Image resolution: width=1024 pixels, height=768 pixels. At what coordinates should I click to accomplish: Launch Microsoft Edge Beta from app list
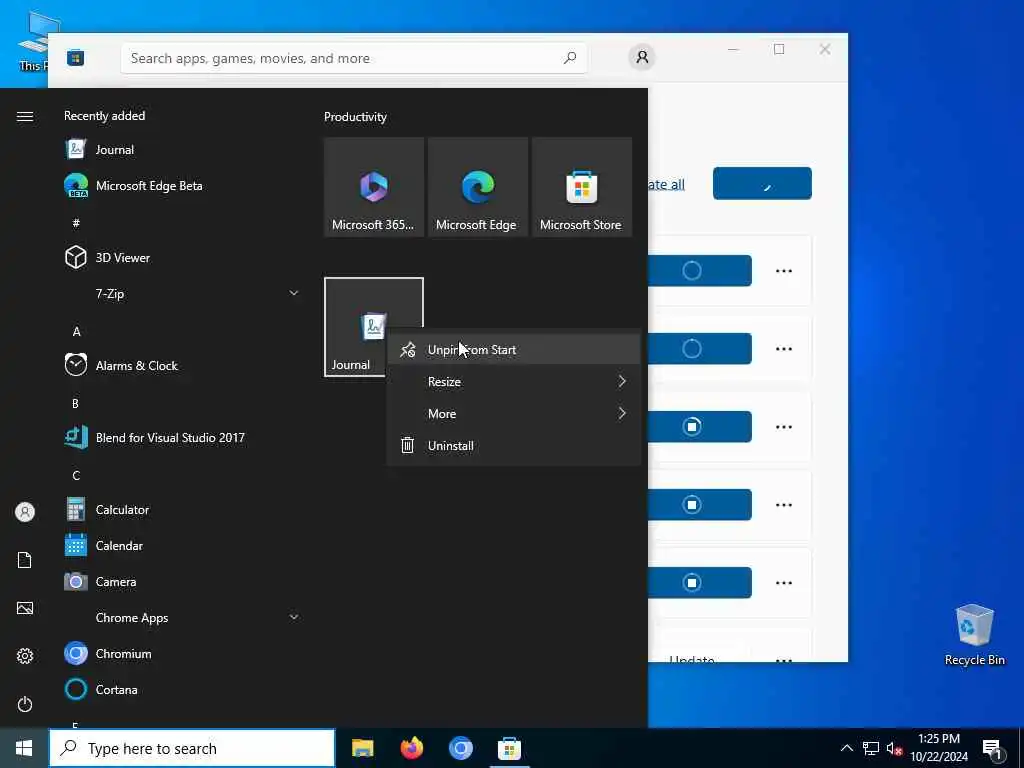click(x=182, y=185)
